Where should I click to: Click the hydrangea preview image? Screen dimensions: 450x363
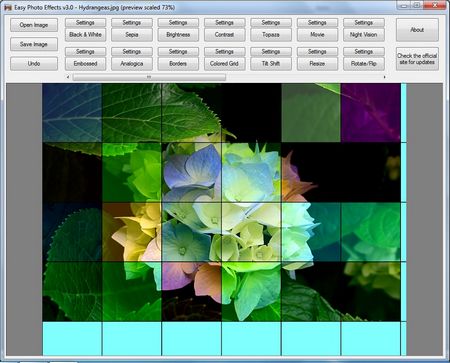tap(224, 219)
